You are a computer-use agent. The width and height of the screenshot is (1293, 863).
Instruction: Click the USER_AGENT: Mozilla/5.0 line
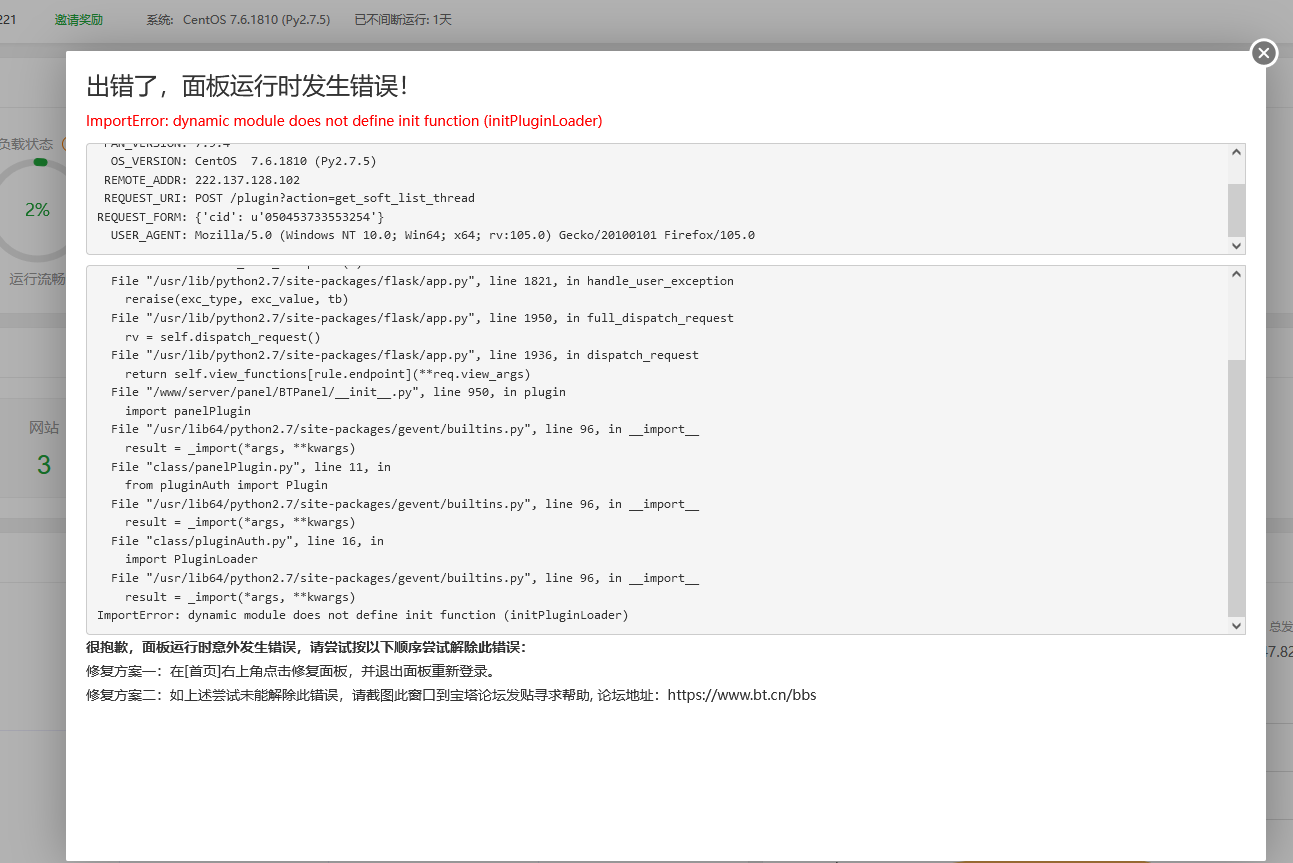click(432, 236)
